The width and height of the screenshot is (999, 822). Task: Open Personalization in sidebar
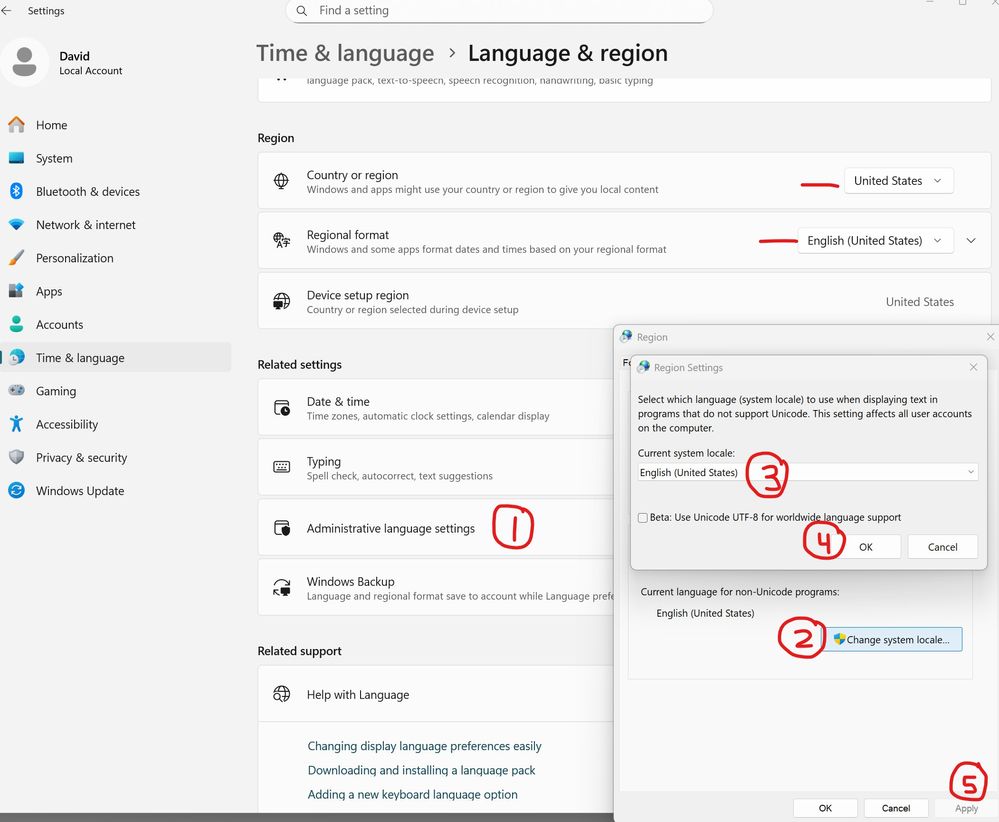pos(116,257)
